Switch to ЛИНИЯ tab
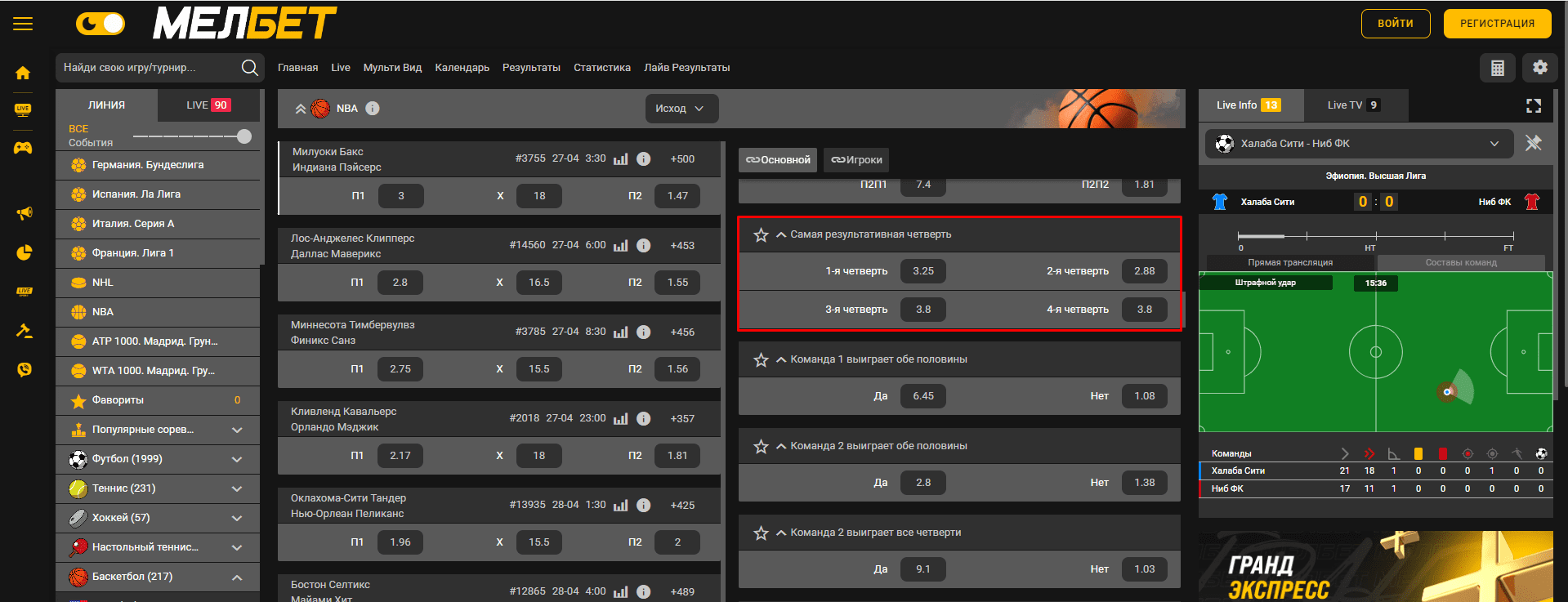1568x602 pixels. pos(106,105)
